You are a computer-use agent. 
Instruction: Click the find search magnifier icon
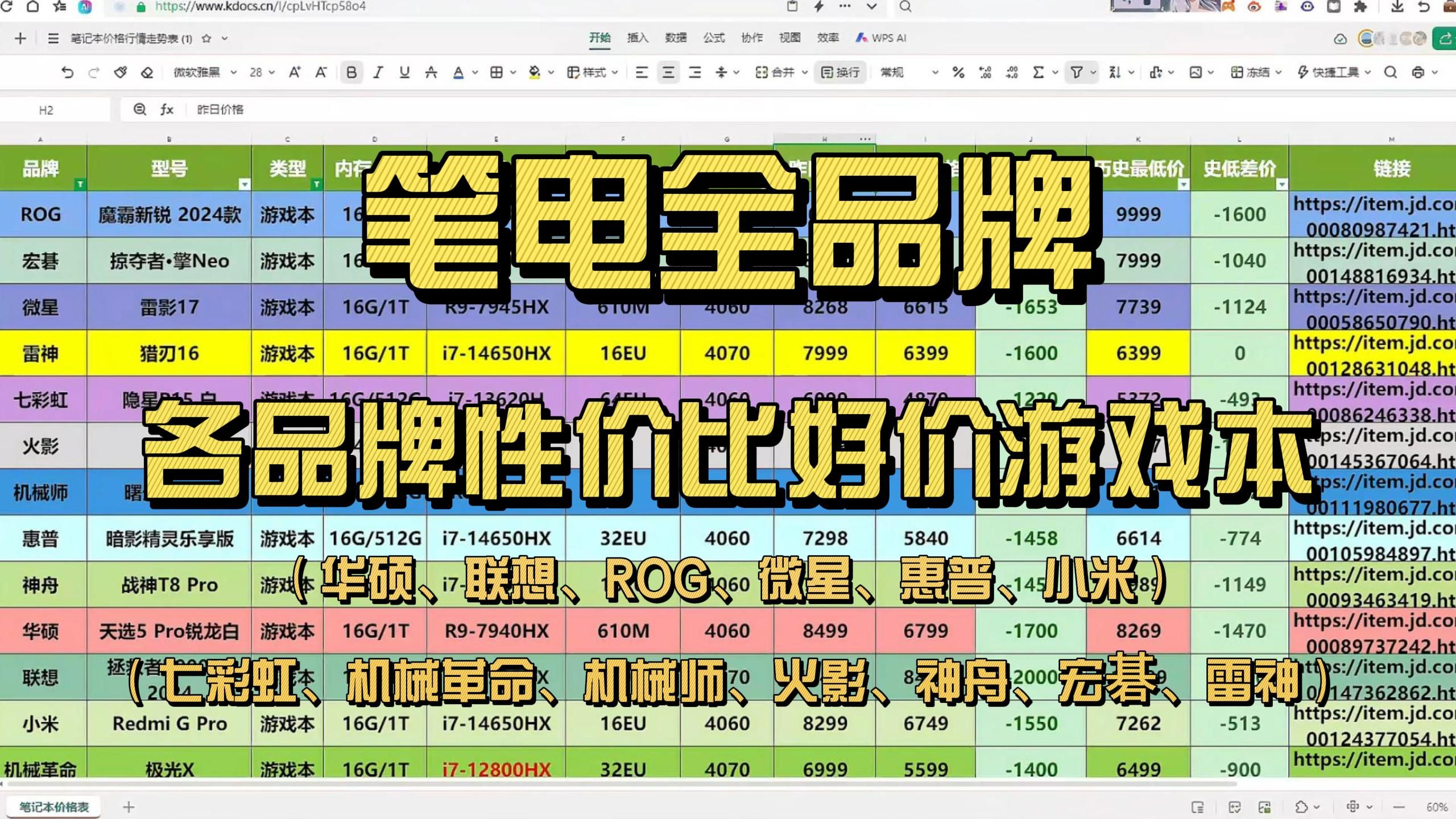click(x=1391, y=72)
